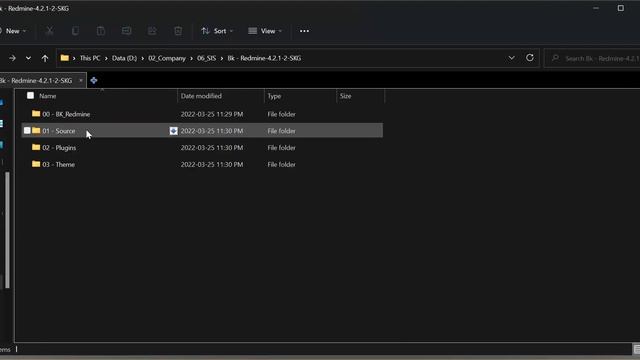Image resolution: width=640 pixels, height=360 pixels.
Task: Click the Share icon in toolbar
Action: click(x=152, y=31)
